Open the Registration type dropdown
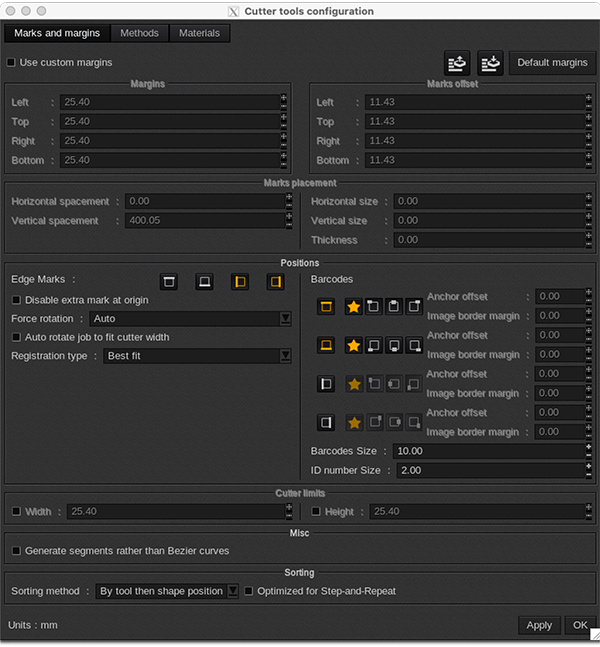The image size is (600, 647). click(x=197, y=356)
